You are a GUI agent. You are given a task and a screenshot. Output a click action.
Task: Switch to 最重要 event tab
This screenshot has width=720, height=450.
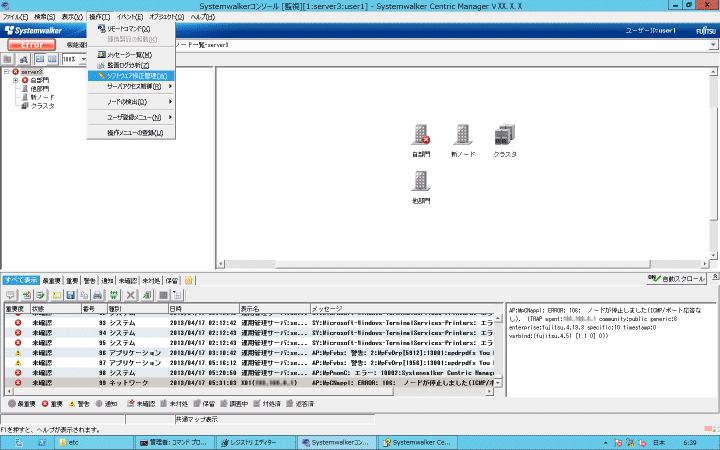[x=51, y=281]
